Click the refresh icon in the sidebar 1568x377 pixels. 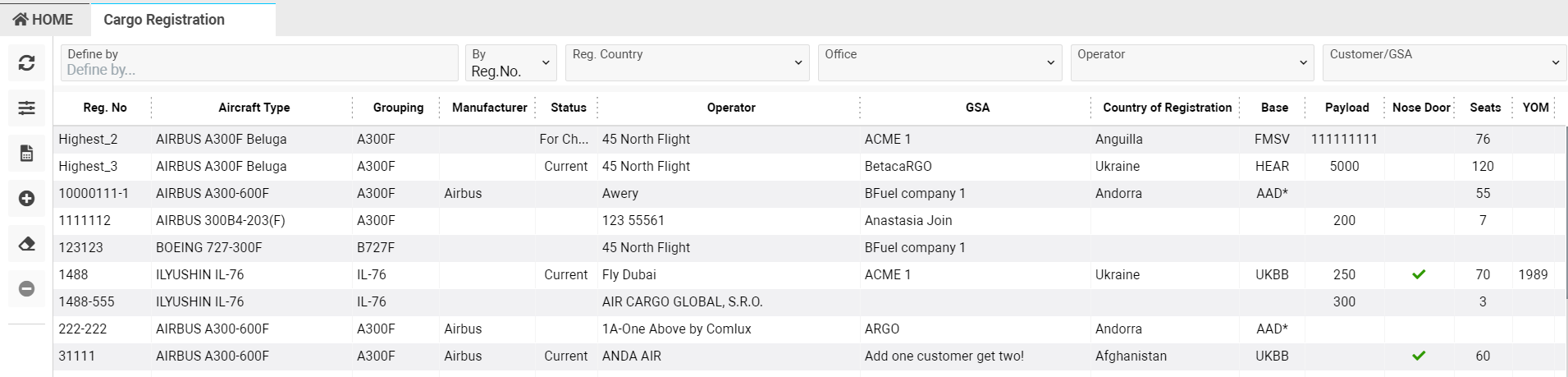26,63
